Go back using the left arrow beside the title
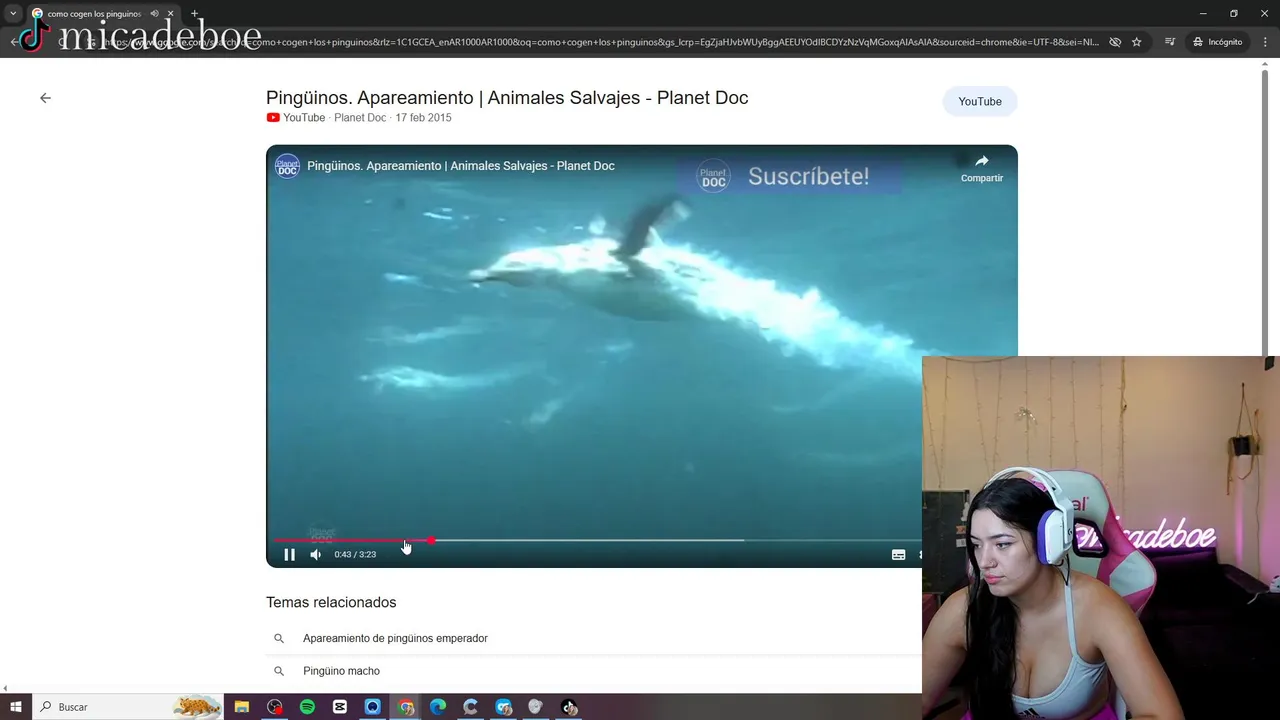Image resolution: width=1280 pixels, height=720 pixels. (x=45, y=98)
